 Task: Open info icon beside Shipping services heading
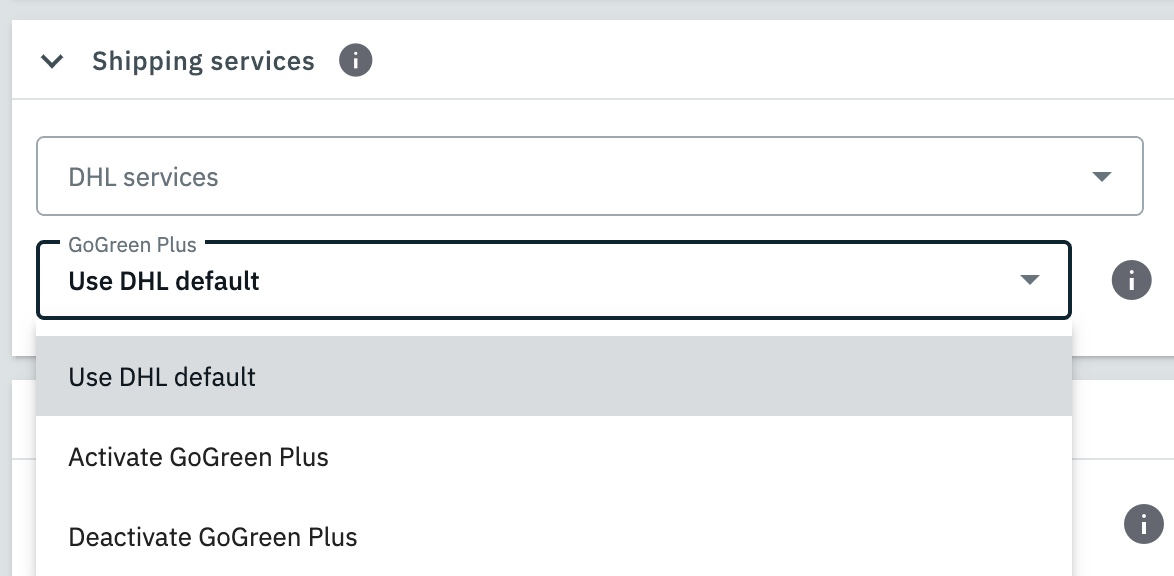tap(355, 61)
